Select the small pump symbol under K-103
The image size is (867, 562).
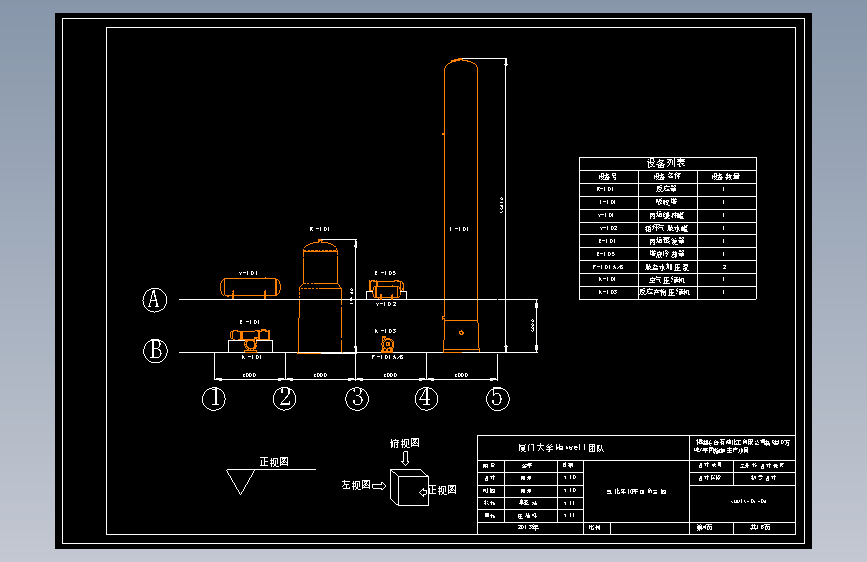pos(388,344)
